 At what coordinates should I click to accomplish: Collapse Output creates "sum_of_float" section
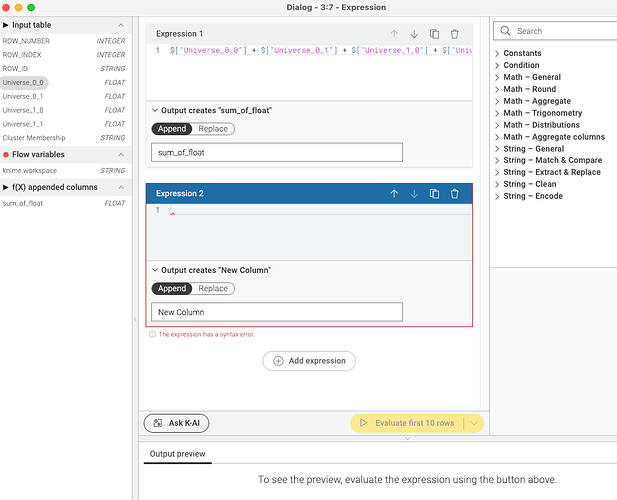pos(155,111)
